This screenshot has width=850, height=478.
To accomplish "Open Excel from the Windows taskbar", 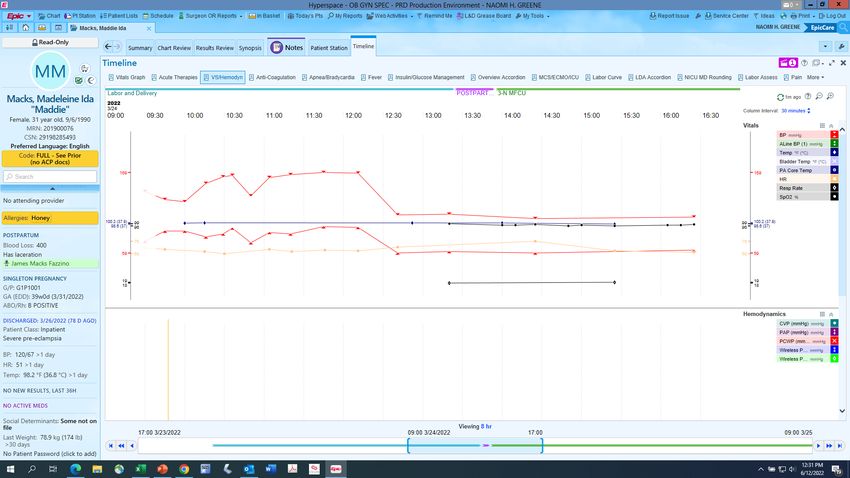I will (140, 469).
